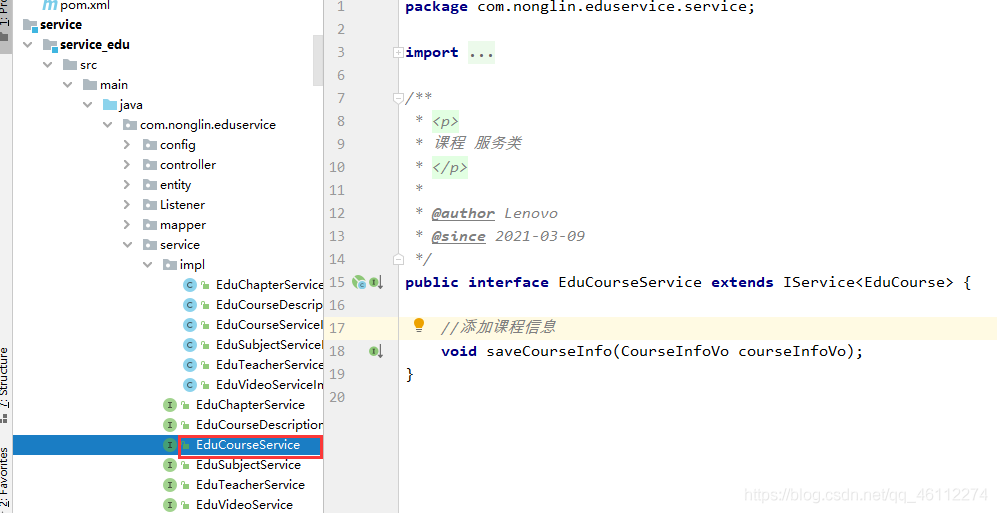This screenshot has width=997, height=513.
Task: Expand the config package
Action: tap(127, 145)
